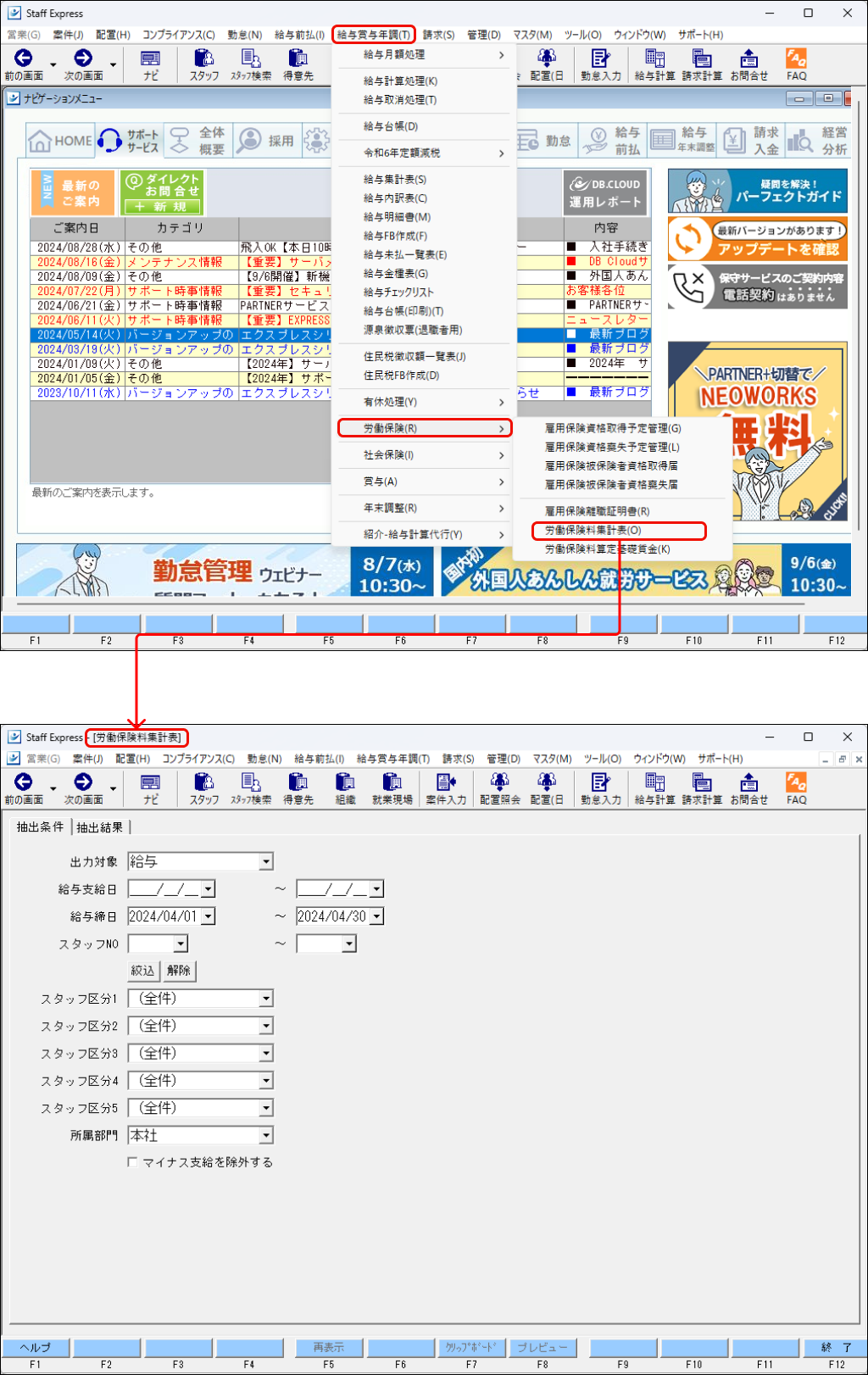Click the DB.CLOUD 運用レポート button
Image resolution: width=868 pixels, height=1375 pixels.
[605, 192]
